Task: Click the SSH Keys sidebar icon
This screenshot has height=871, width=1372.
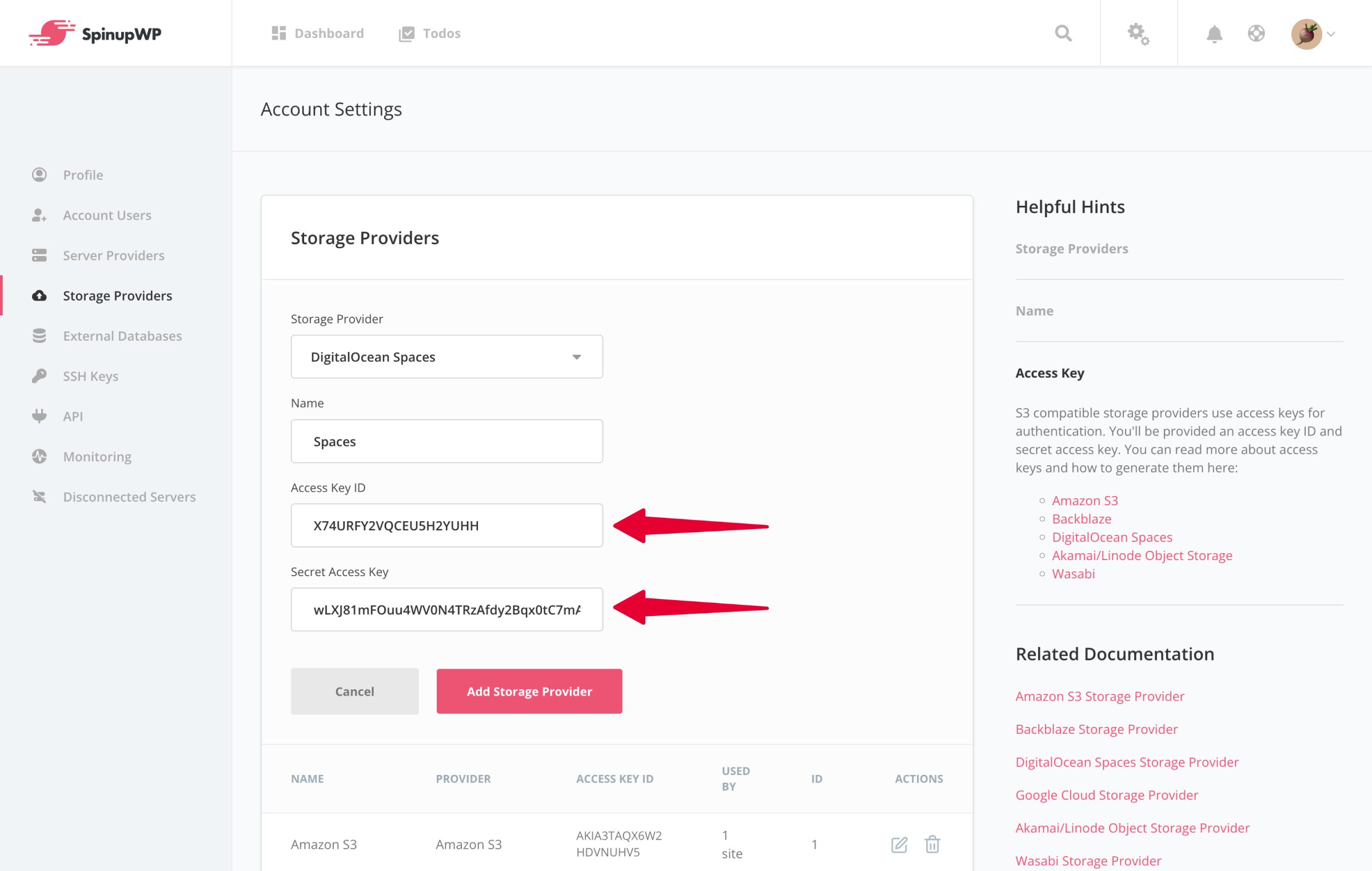Action: click(x=38, y=375)
